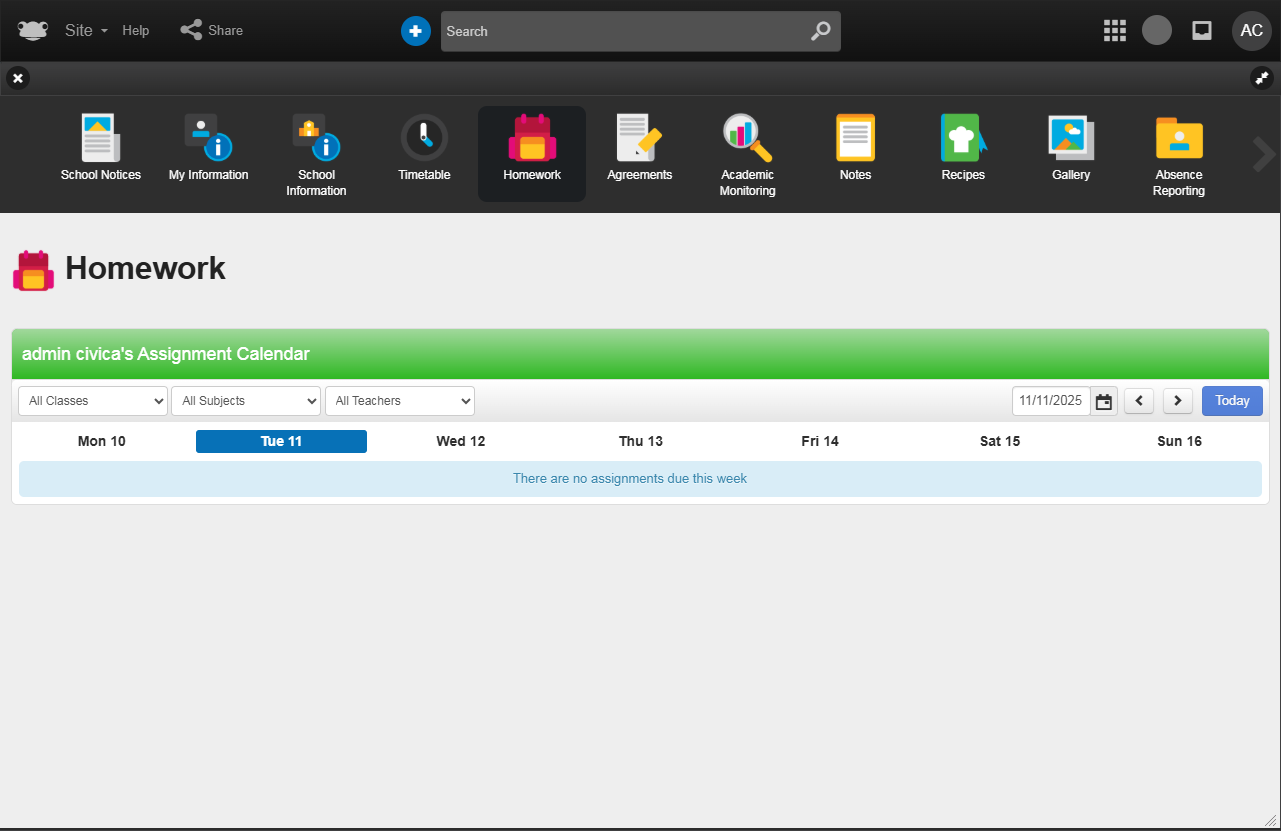Expand the All Teachers dropdown
1281x831 pixels.
click(x=400, y=401)
